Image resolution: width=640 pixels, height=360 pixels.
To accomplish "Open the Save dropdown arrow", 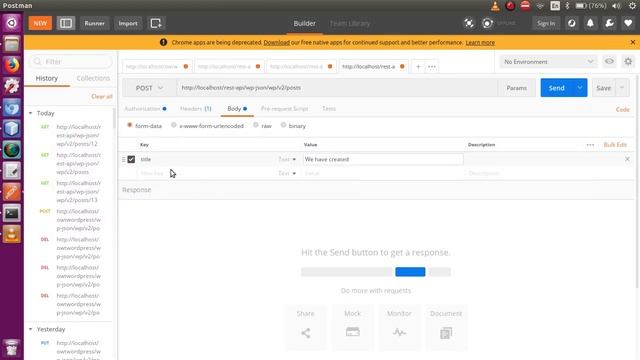I will 622,88.
